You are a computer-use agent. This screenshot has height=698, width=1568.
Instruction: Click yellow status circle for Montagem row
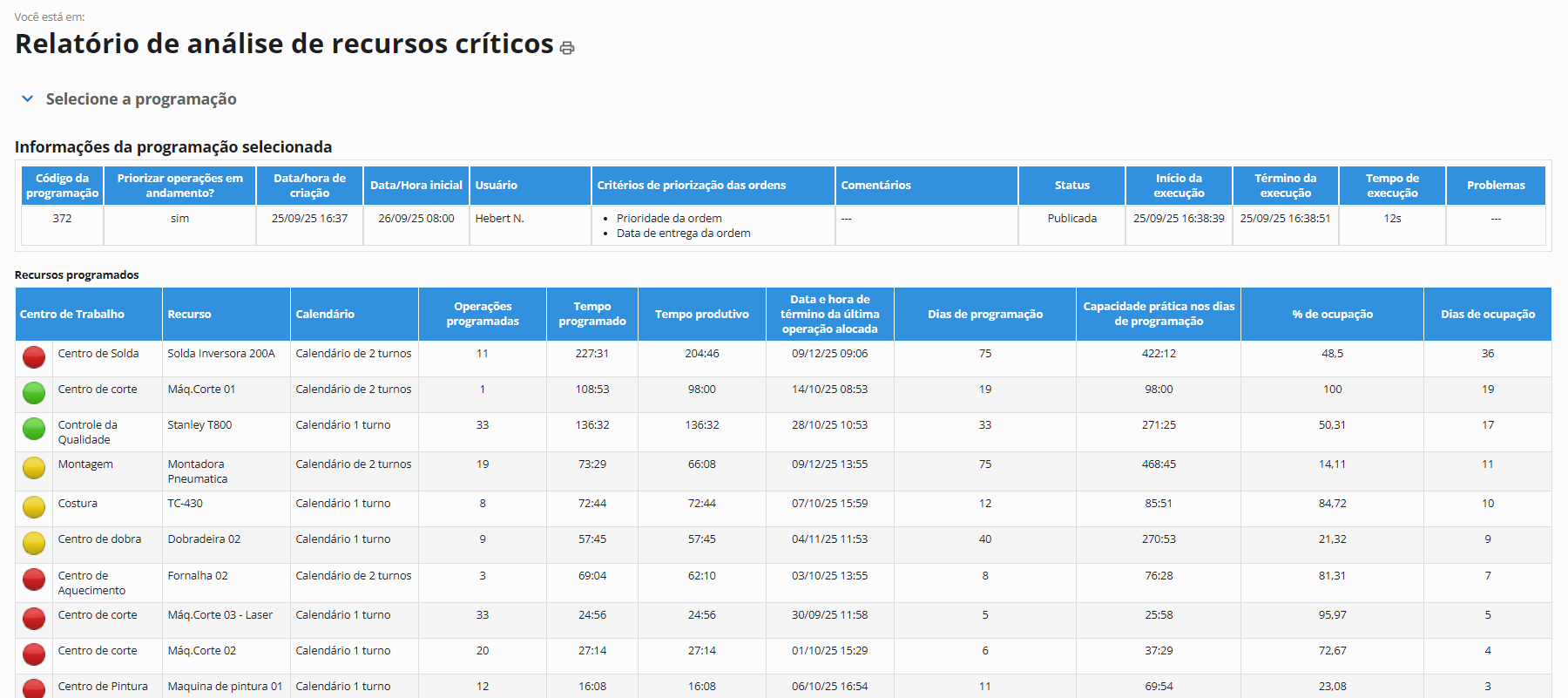tap(34, 468)
